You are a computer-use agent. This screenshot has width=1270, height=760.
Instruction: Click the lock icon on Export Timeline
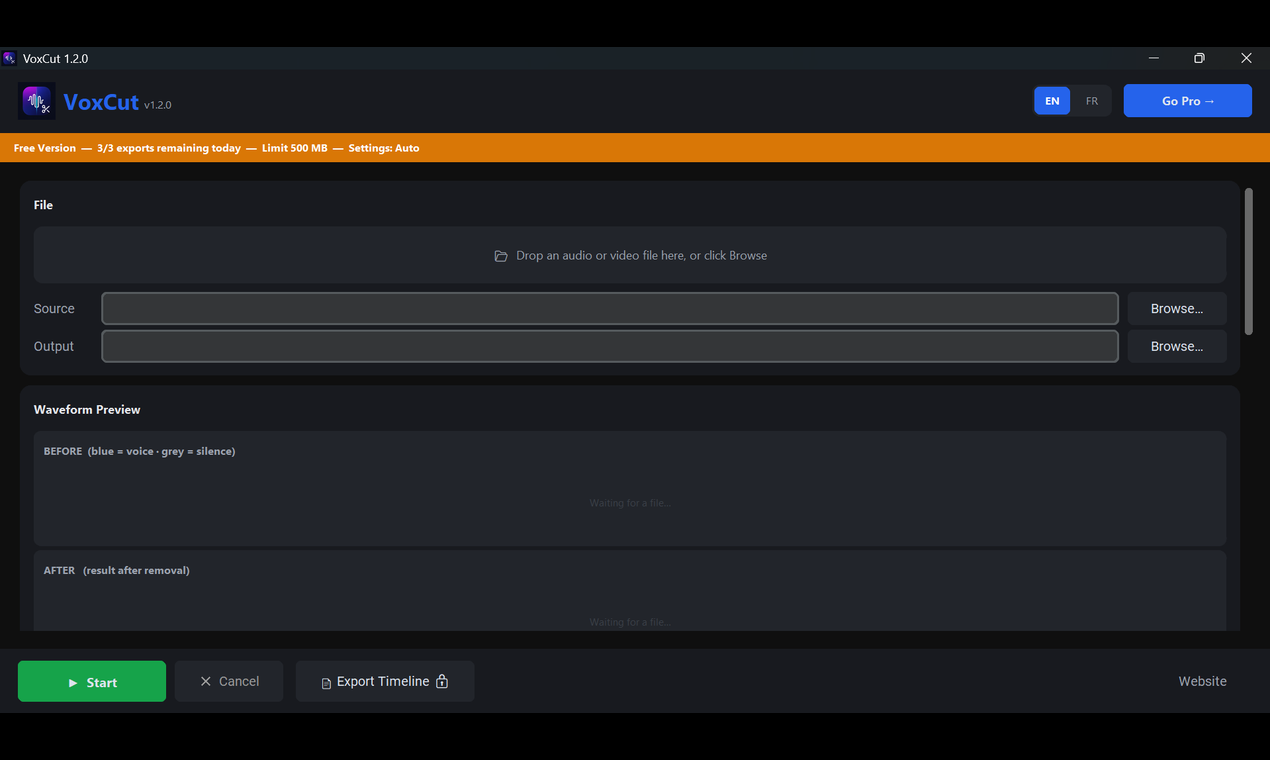(442, 681)
